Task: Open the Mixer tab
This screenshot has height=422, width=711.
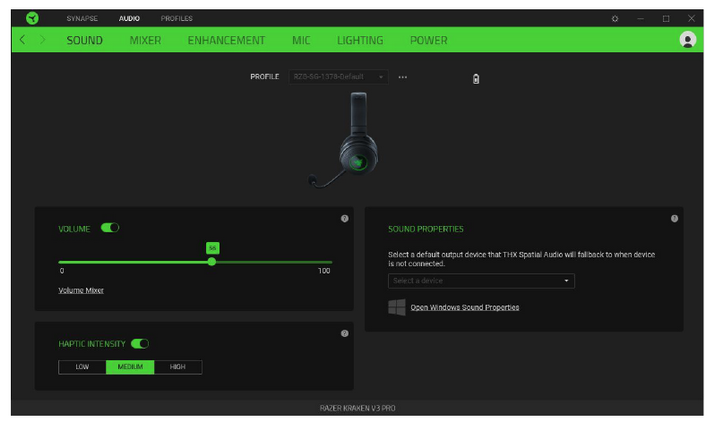Action: [x=145, y=40]
